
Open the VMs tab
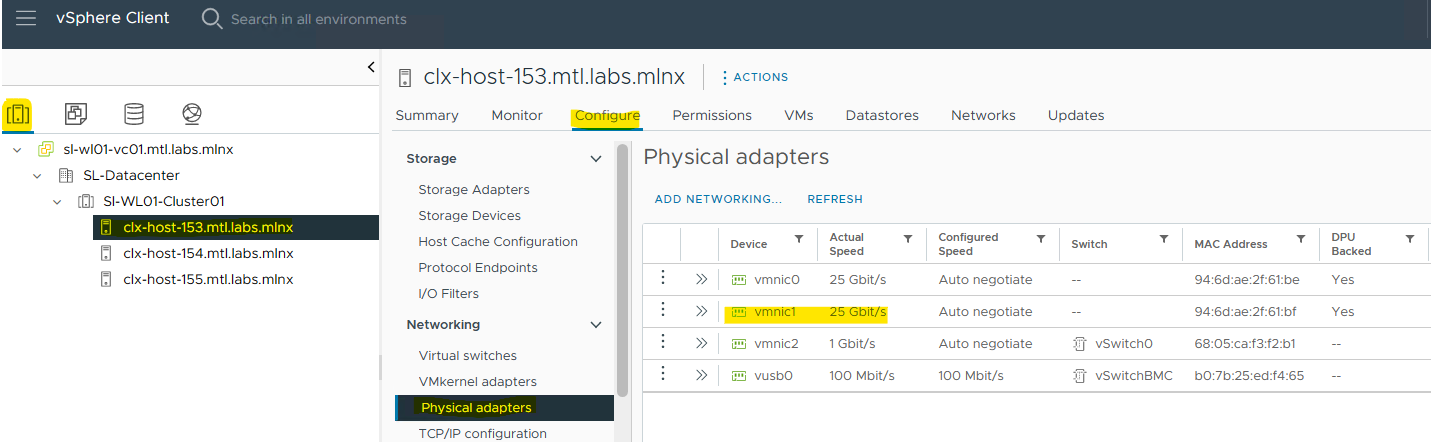[798, 115]
